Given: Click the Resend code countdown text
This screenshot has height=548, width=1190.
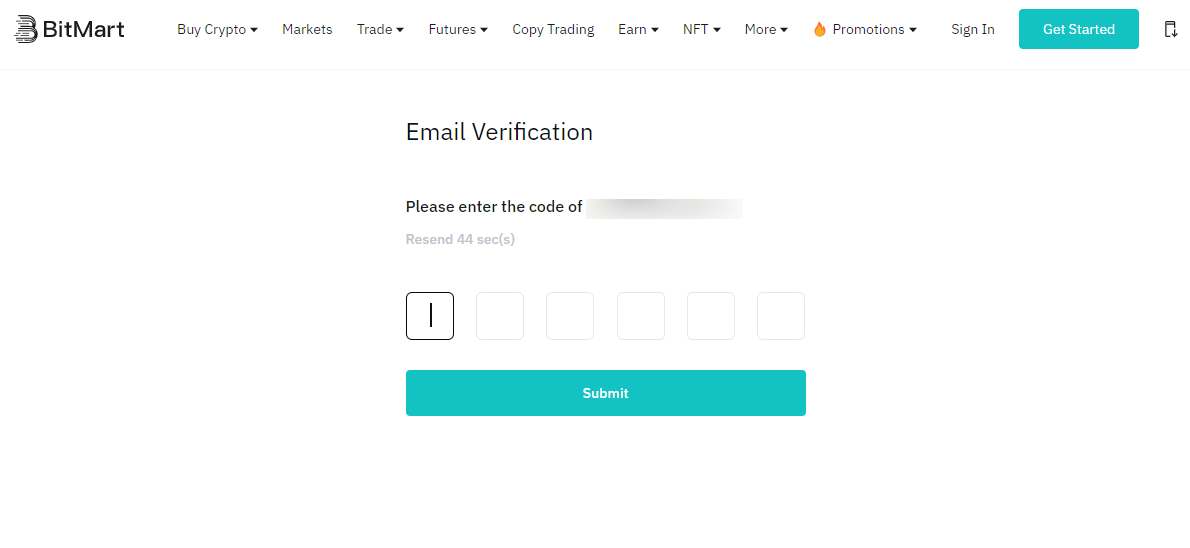Looking at the screenshot, I should click(x=460, y=239).
